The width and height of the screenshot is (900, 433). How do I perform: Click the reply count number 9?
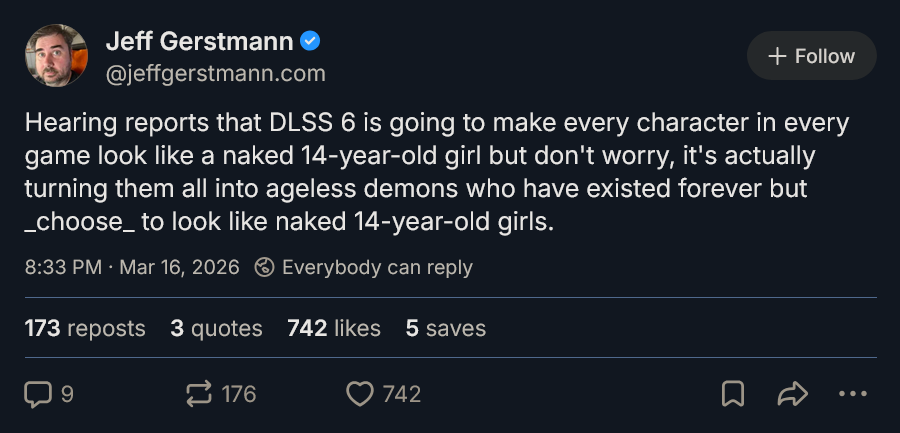pyautogui.click(x=67, y=395)
